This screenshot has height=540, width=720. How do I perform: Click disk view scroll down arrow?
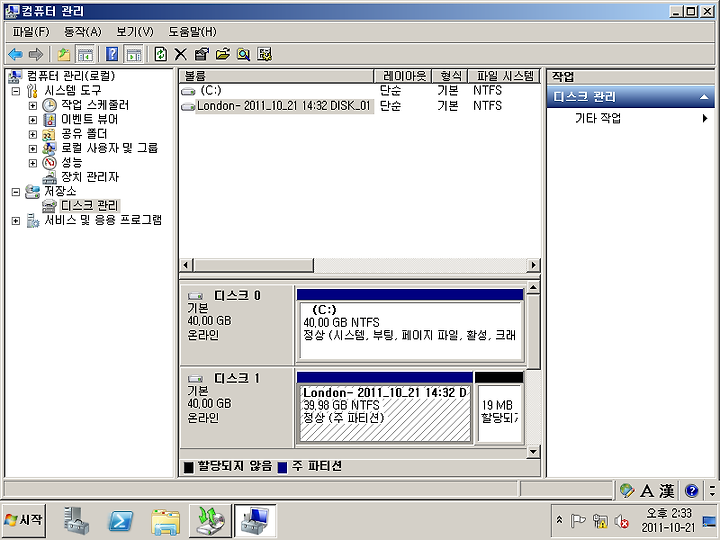pyautogui.click(x=533, y=452)
